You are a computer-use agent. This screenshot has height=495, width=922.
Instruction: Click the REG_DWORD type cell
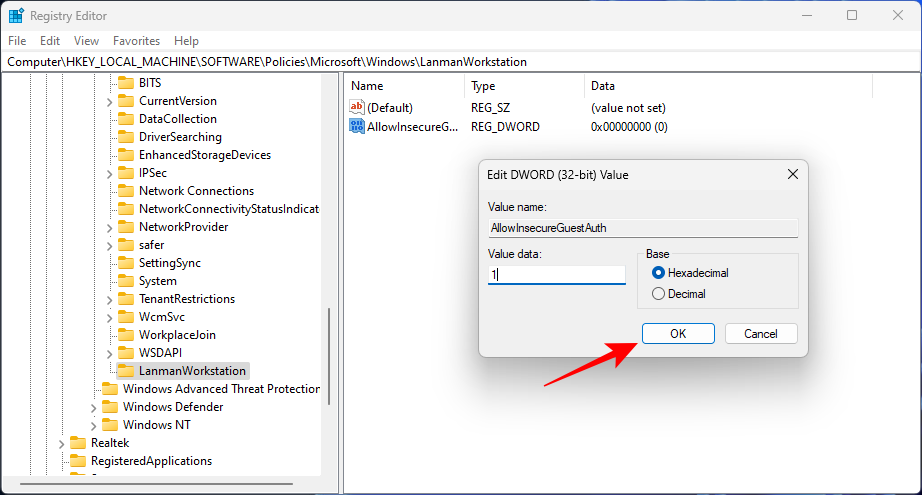505,126
